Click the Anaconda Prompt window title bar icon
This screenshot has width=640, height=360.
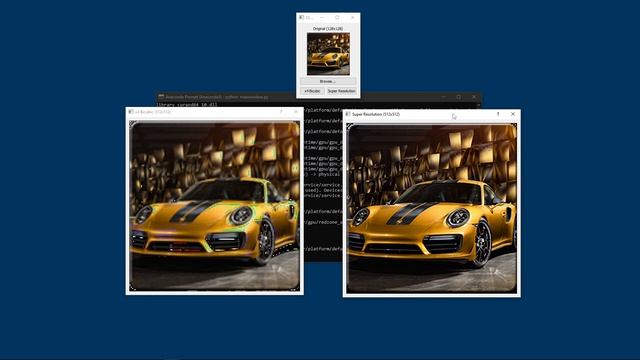[x=161, y=97]
